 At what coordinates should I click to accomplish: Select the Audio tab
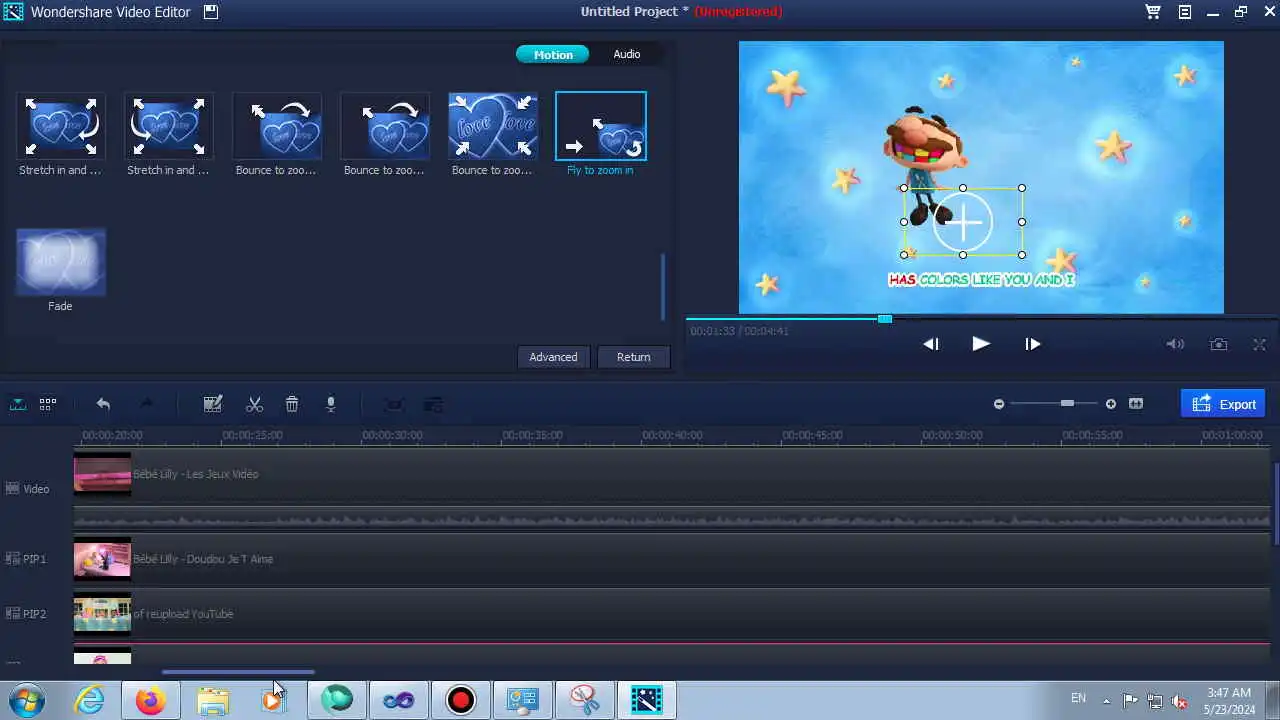coord(627,54)
